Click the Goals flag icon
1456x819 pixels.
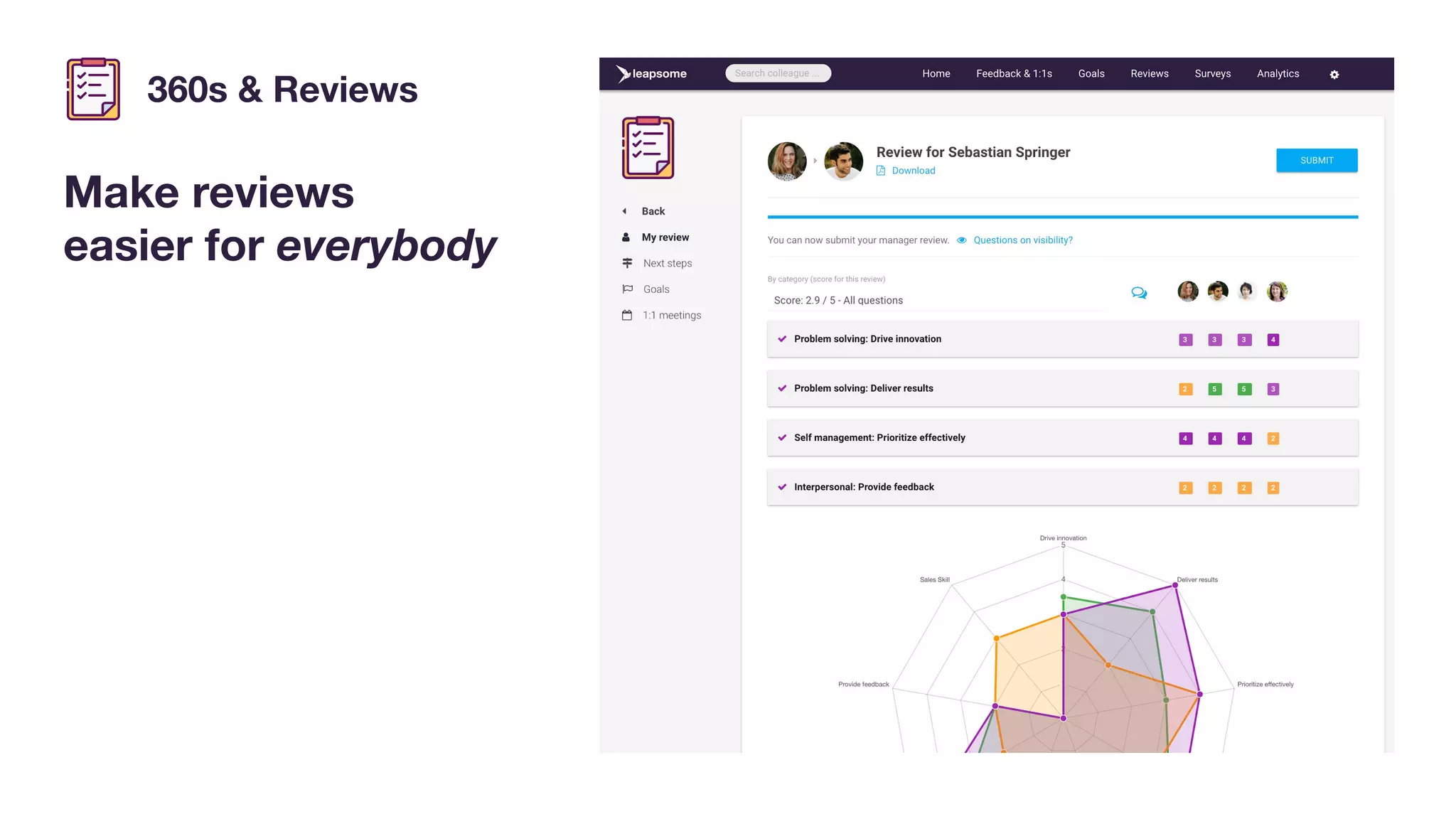point(627,289)
